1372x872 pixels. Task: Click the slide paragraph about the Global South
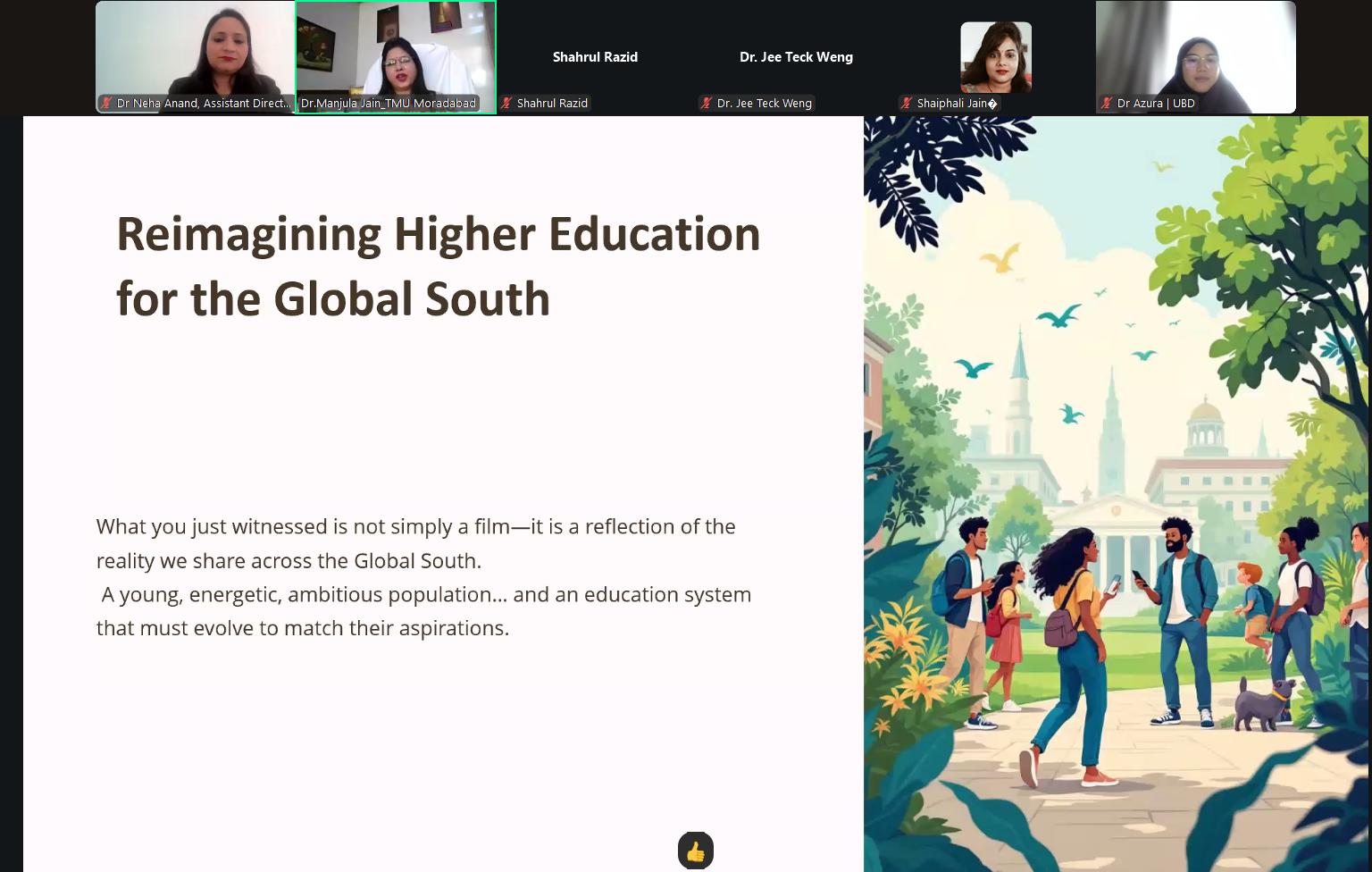click(423, 577)
